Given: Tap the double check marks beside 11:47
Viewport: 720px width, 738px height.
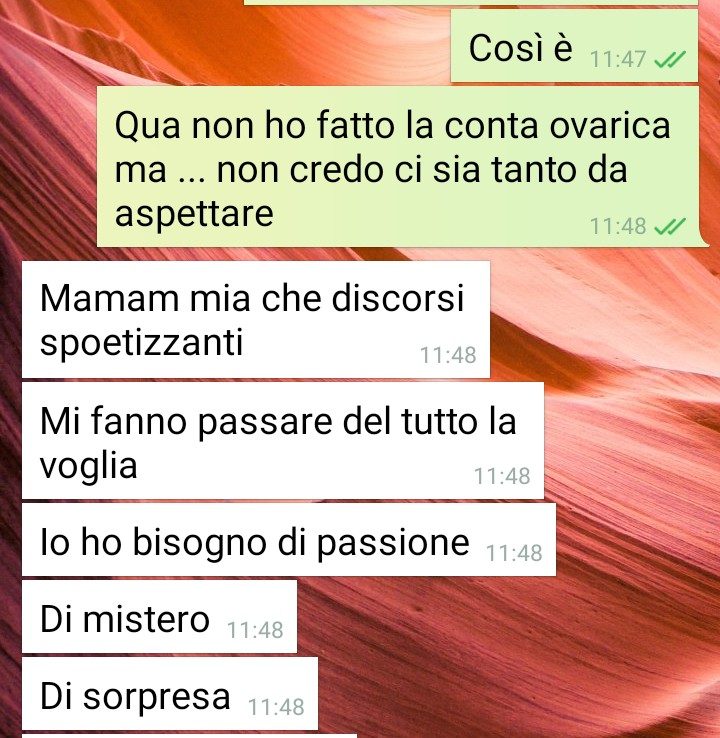Looking at the screenshot, I should (670, 59).
